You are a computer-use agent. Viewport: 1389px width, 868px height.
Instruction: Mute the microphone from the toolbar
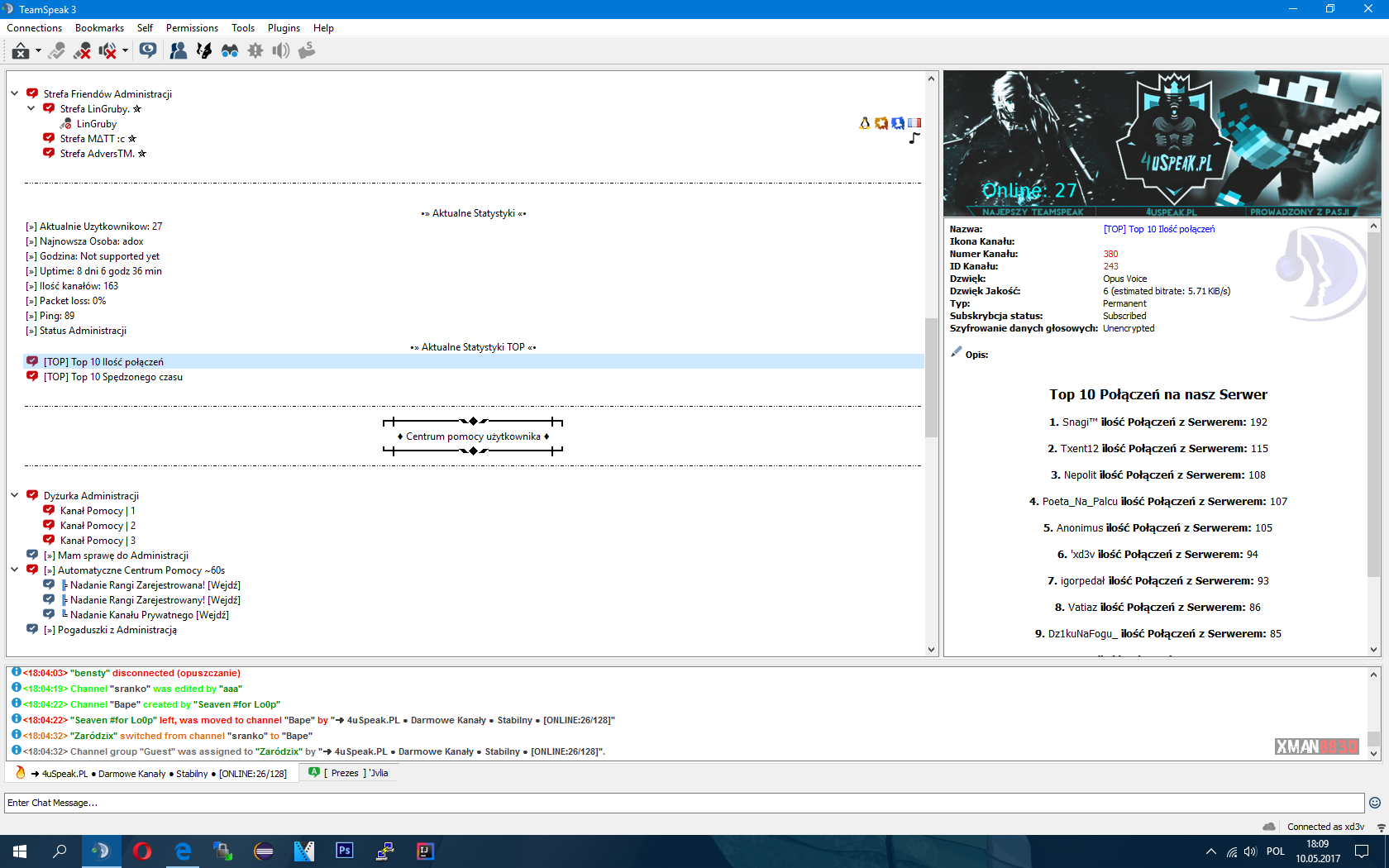point(82,51)
